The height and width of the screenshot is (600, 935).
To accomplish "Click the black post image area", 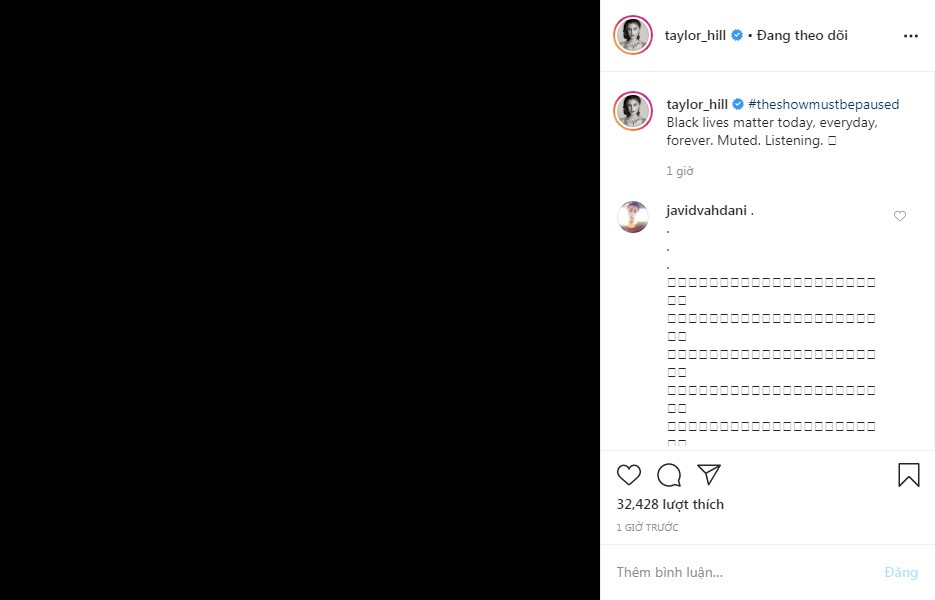I will click(x=300, y=300).
